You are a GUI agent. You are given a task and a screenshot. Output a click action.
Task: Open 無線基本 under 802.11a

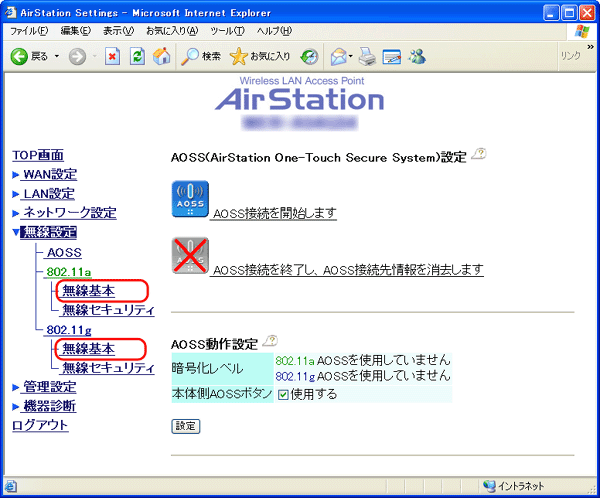coord(88,291)
